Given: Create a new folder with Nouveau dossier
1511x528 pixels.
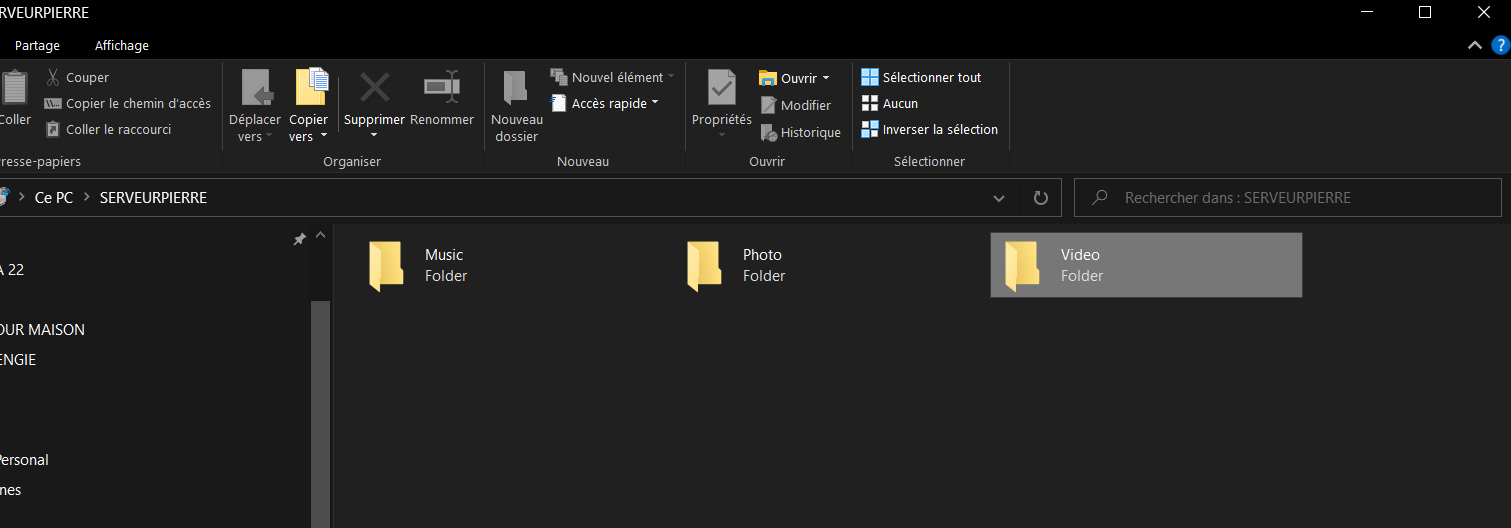Looking at the screenshot, I should pyautogui.click(x=516, y=106).
